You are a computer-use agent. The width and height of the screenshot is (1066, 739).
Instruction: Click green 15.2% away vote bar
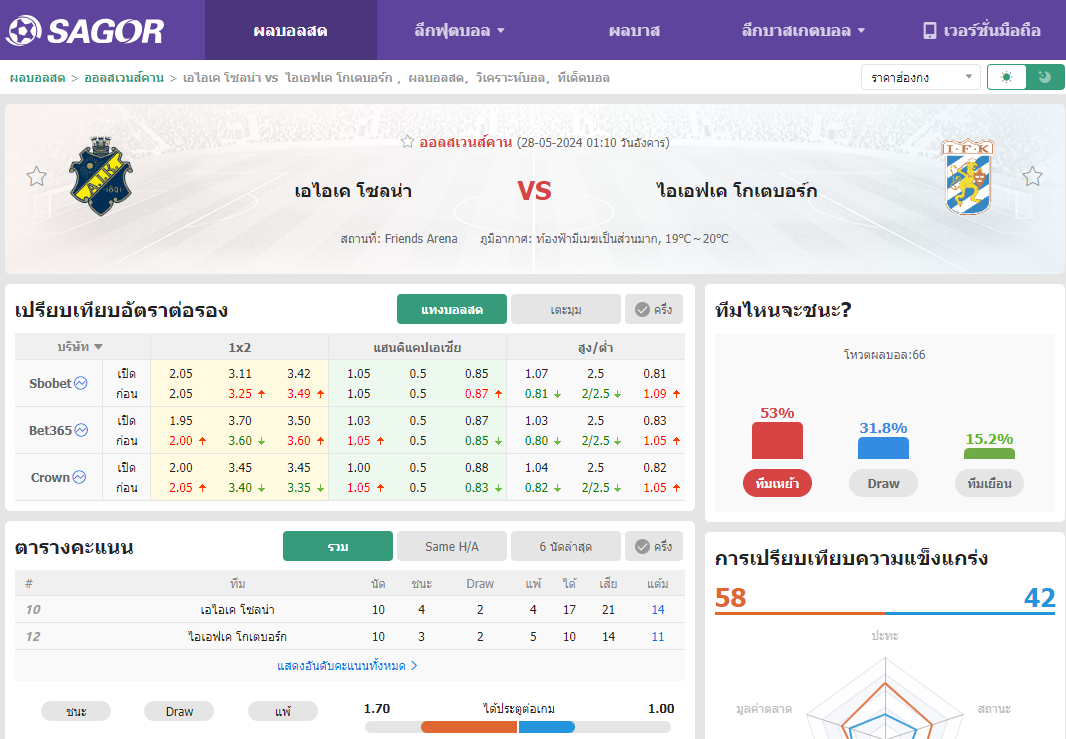click(x=989, y=453)
